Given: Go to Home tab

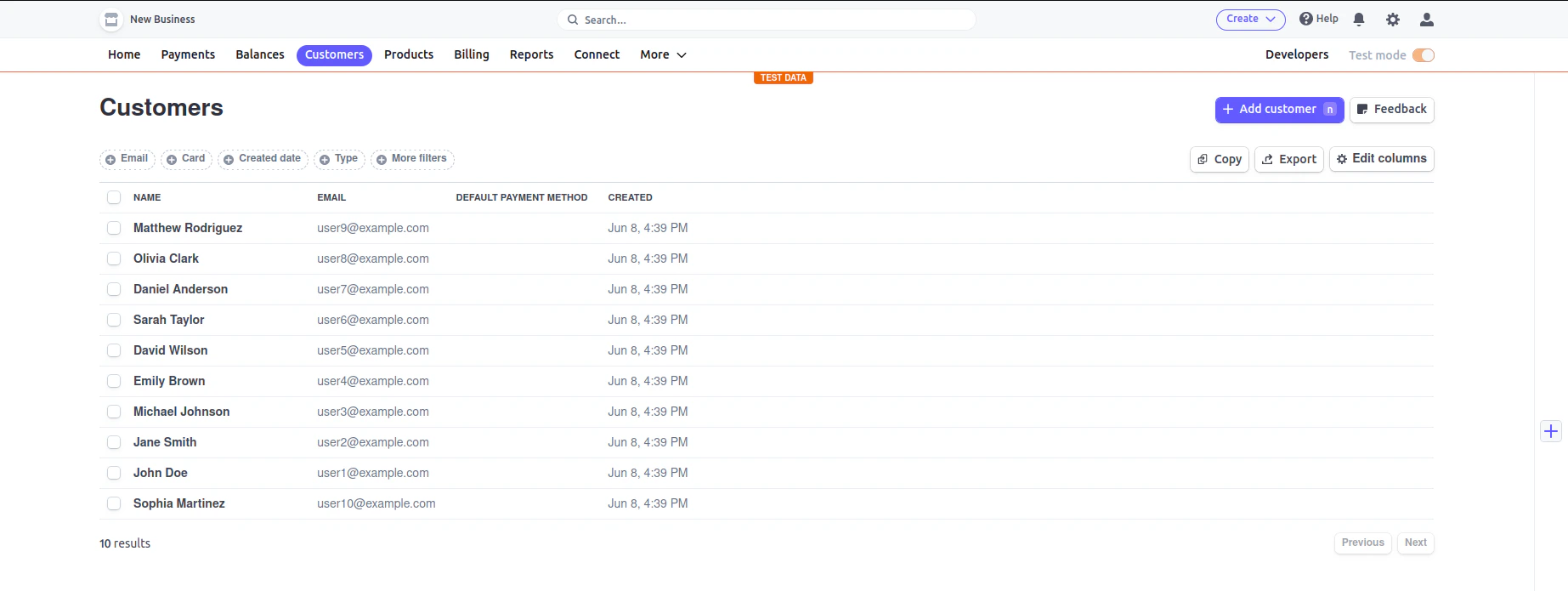Looking at the screenshot, I should point(124,54).
